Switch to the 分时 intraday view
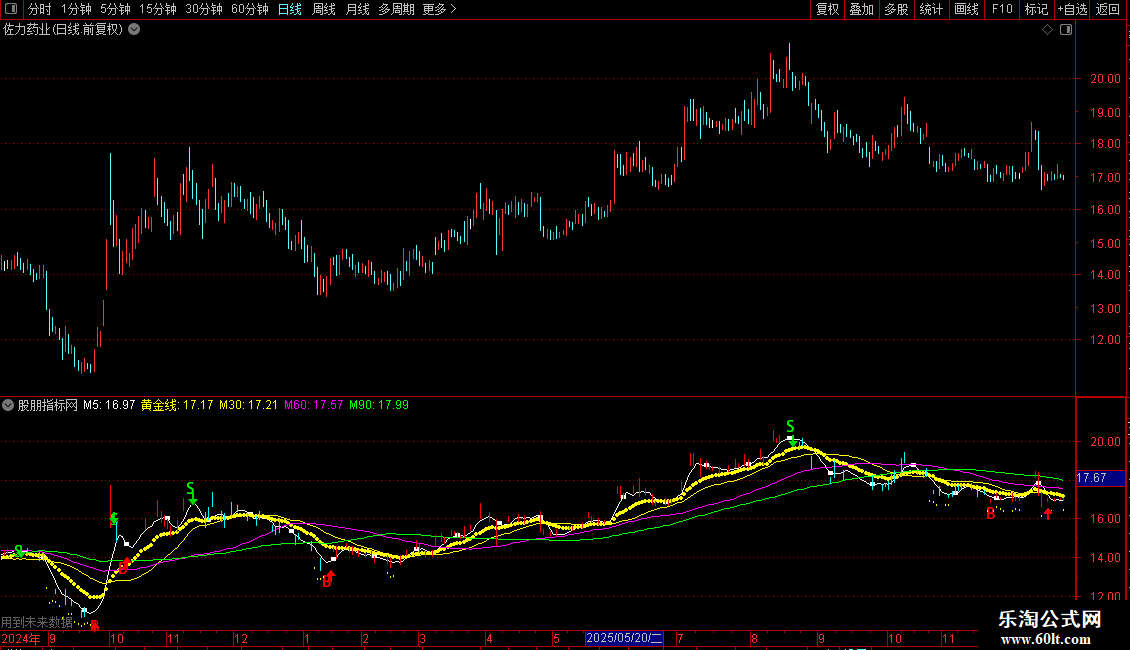1130x650 pixels. click(40, 9)
